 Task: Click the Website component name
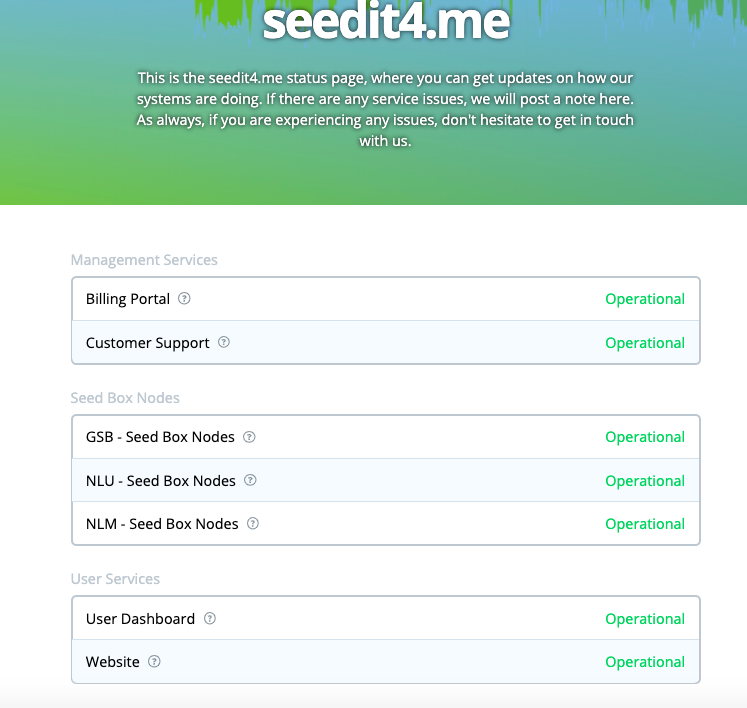tap(113, 662)
